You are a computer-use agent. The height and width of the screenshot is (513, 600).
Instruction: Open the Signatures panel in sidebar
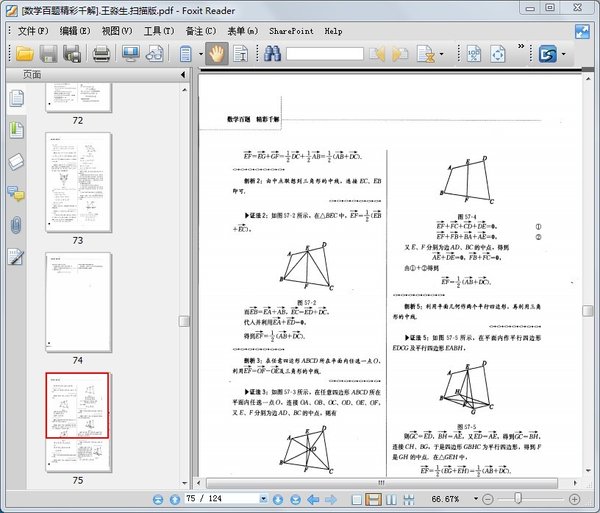15,257
